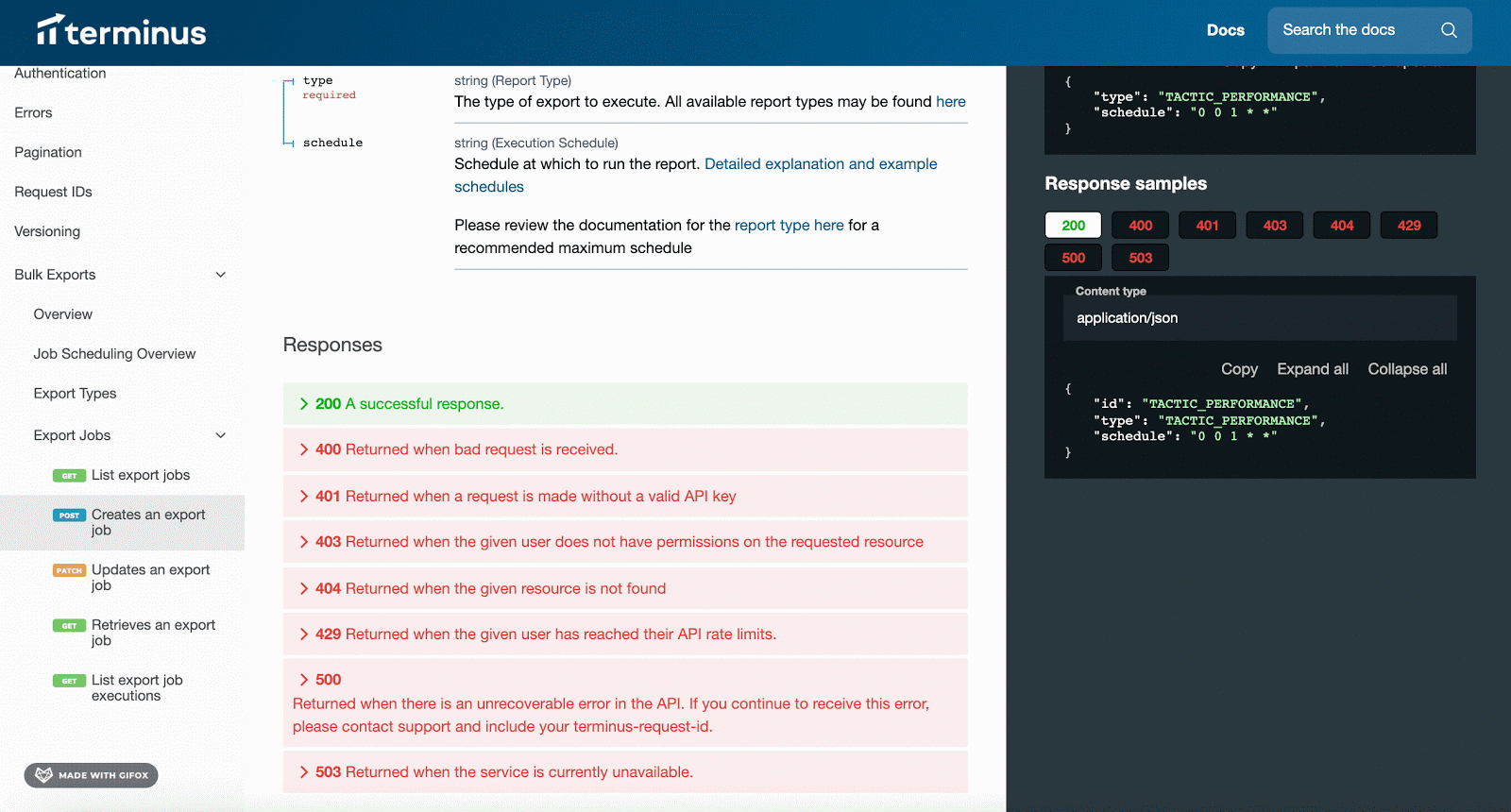1511x812 pixels.
Task: Go to Versioning in sidebar
Action: tap(47, 232)
